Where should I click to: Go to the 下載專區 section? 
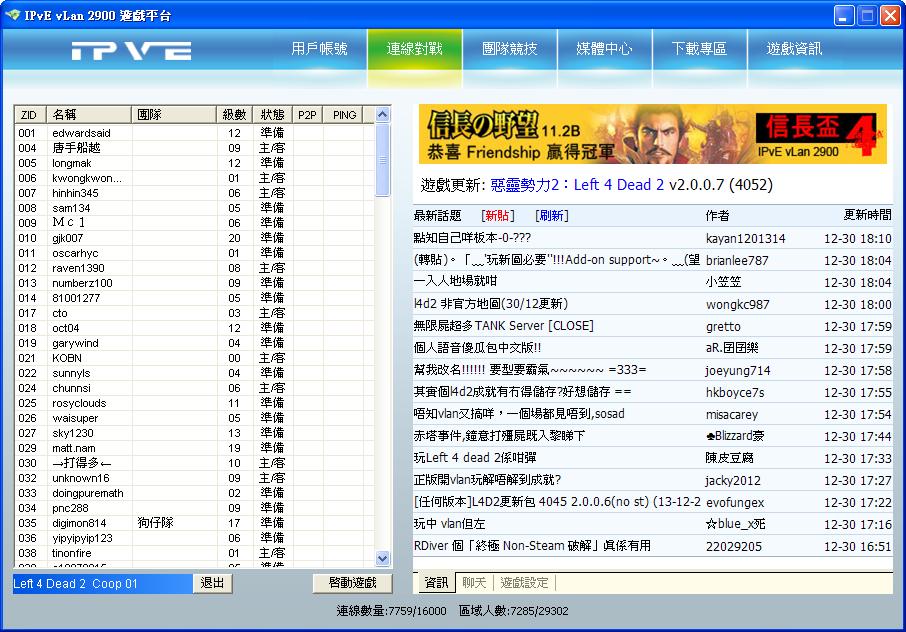(699, 49)
